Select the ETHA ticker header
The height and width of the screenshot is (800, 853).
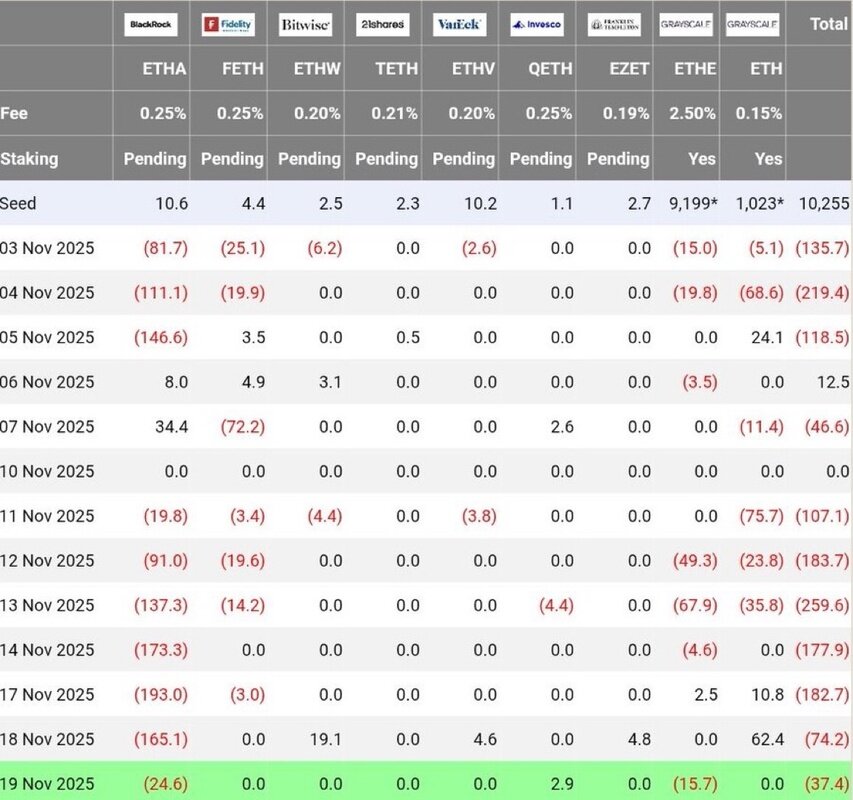coord(165,69)
